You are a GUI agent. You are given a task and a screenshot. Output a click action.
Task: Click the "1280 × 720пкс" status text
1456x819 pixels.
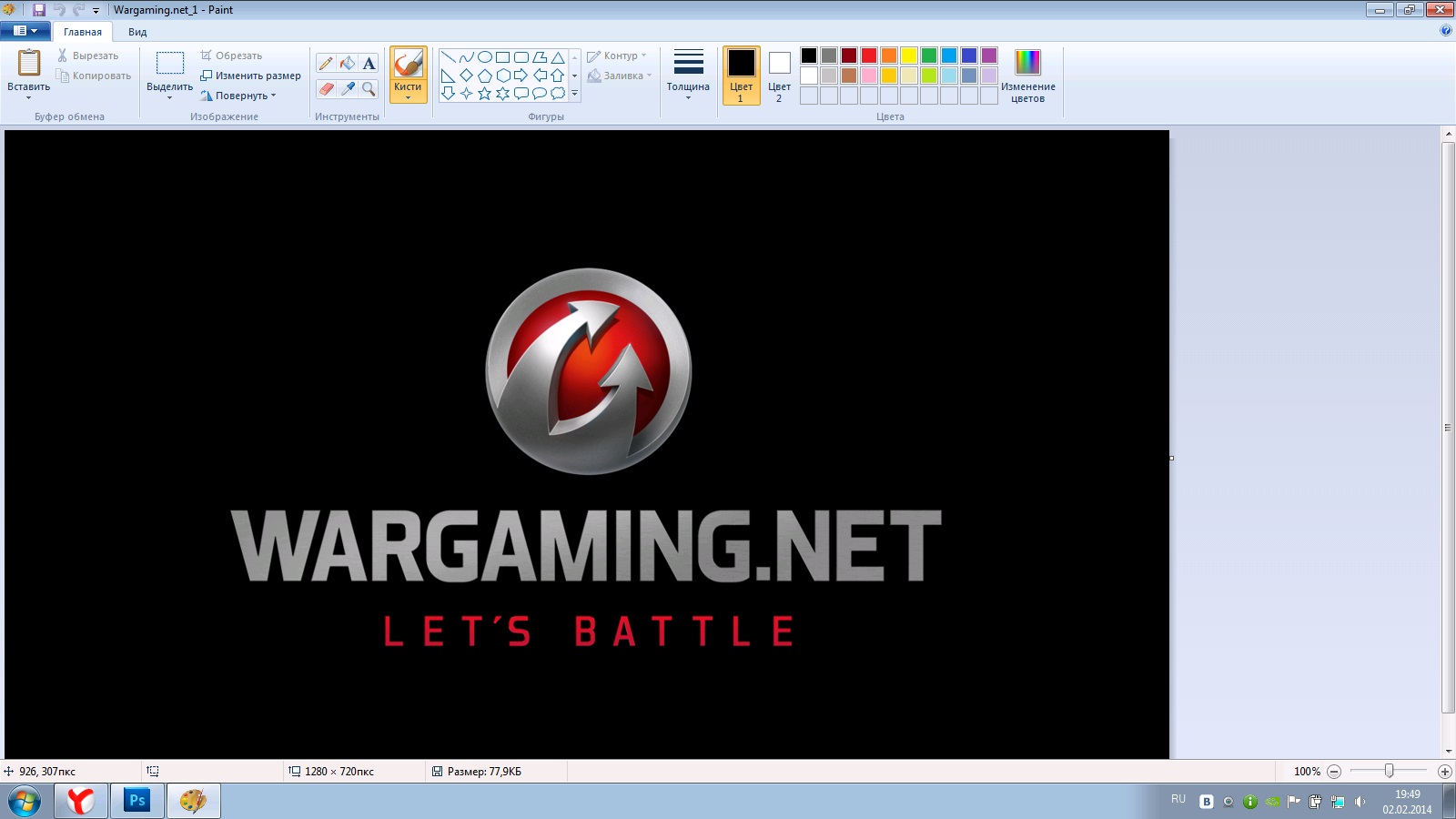(339, 772)
